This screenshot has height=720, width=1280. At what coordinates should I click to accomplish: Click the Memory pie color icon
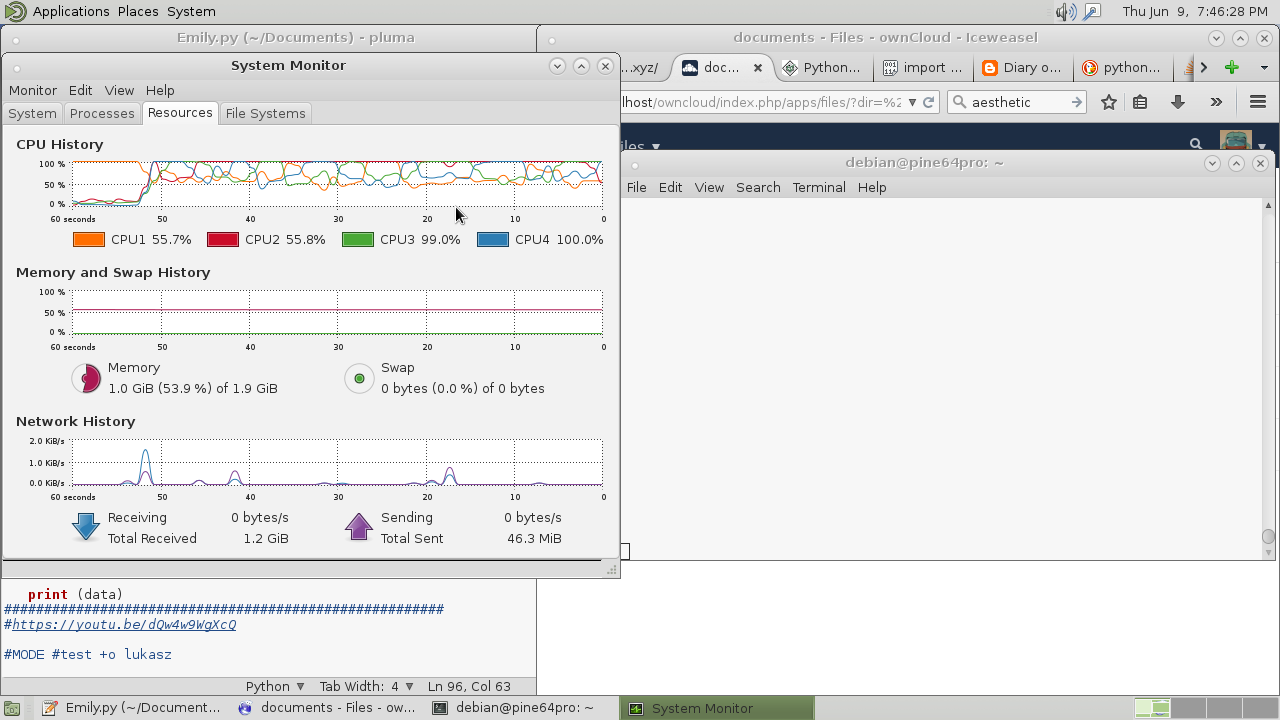[87, 378]
